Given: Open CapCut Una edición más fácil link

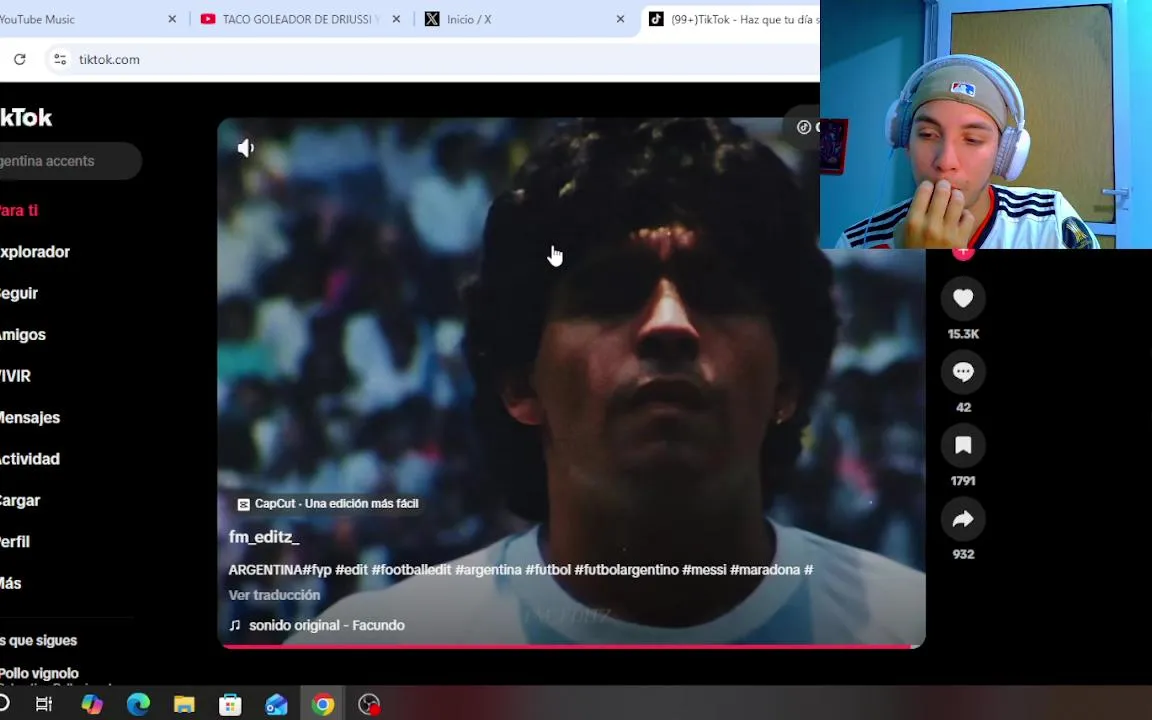Looking at the screenshot, I should (x=328, y=504).
